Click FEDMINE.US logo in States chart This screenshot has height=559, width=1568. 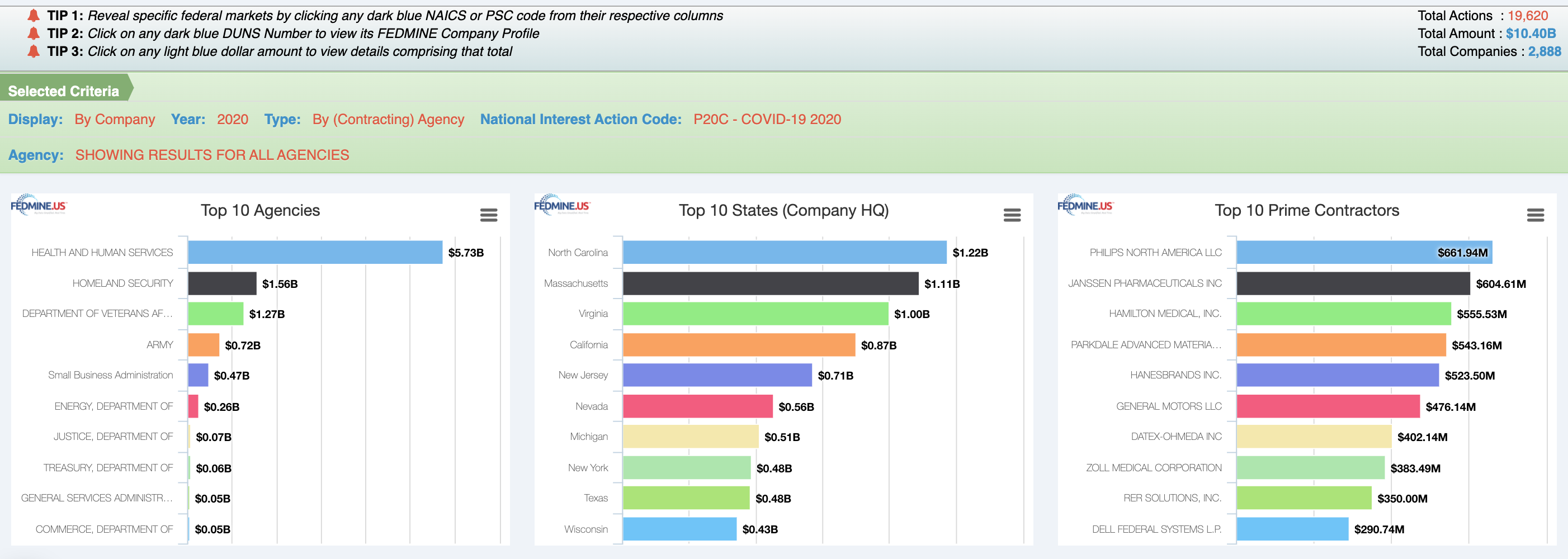[x=562, y=205]
